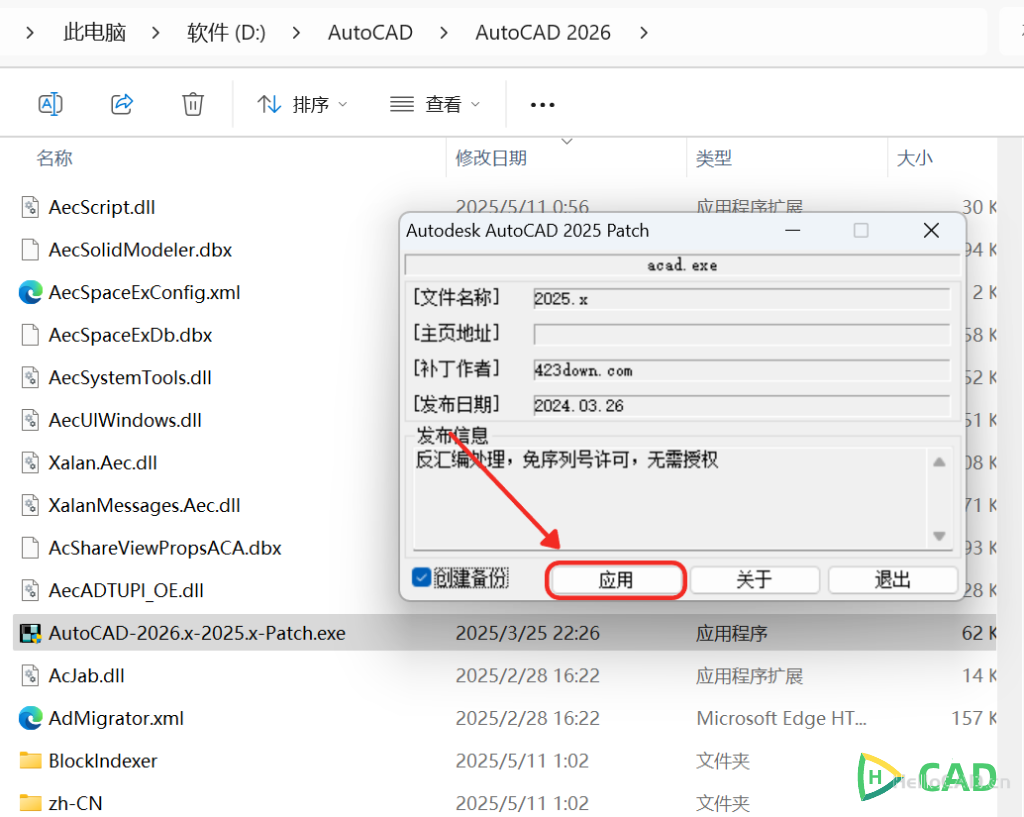Click the acad.exe bar in Patch dialog
The image size is (1024, 817).
[x=682, y=265]
